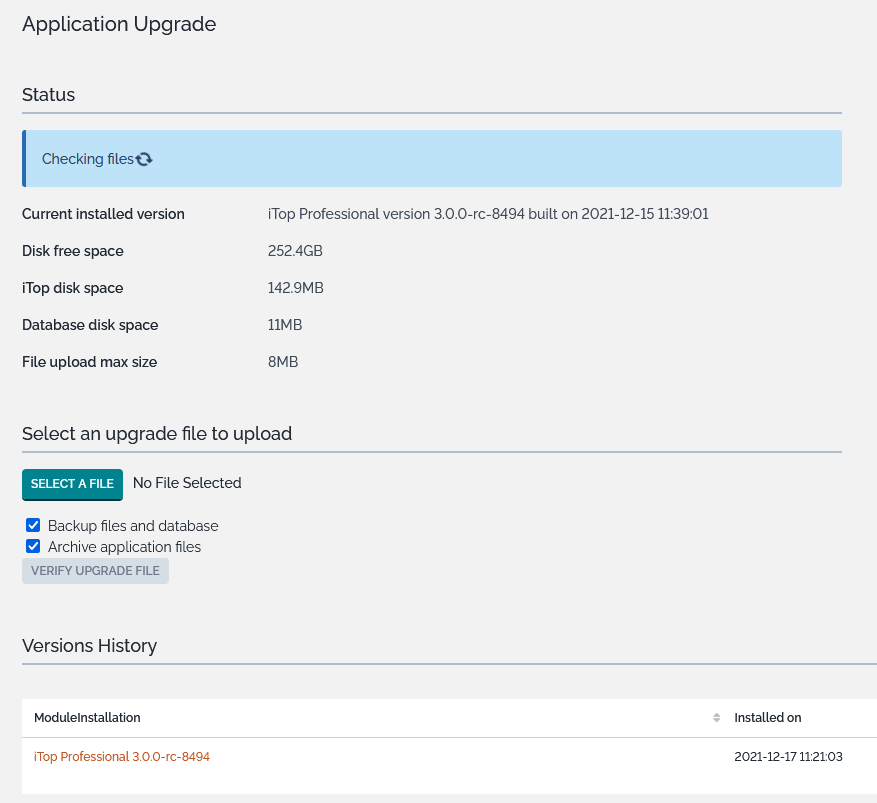Sort by the Installed on column header
This screenshot has width=877, height=803.
pos(767,718)
